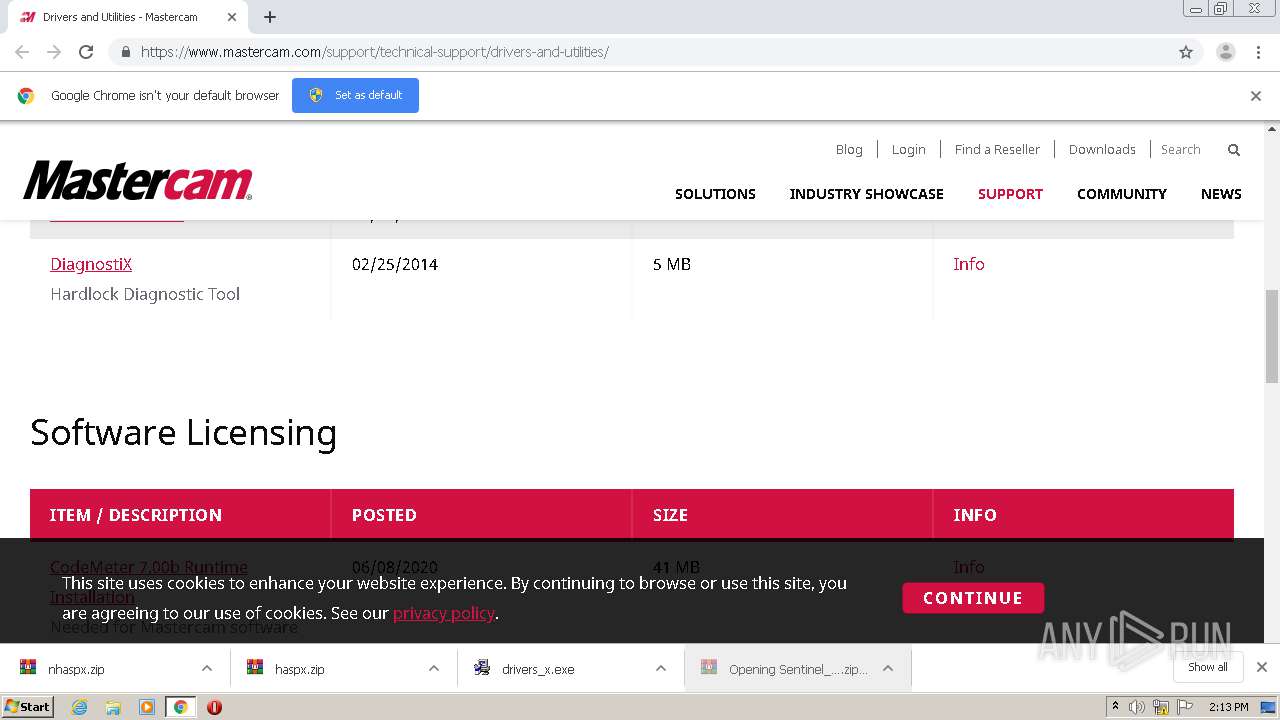Click the Chrome taskbar icon

[180, 707]
